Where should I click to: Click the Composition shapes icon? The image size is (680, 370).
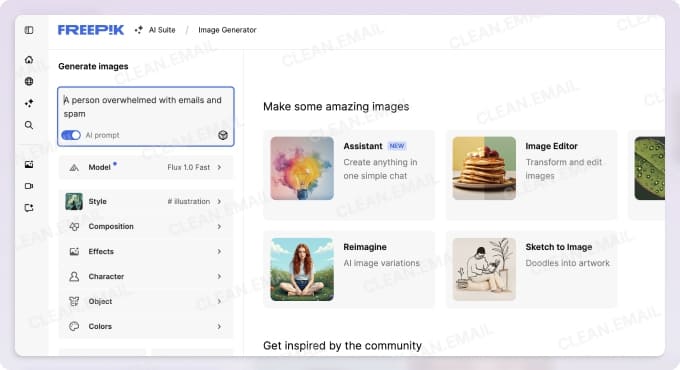pos(74,226)
